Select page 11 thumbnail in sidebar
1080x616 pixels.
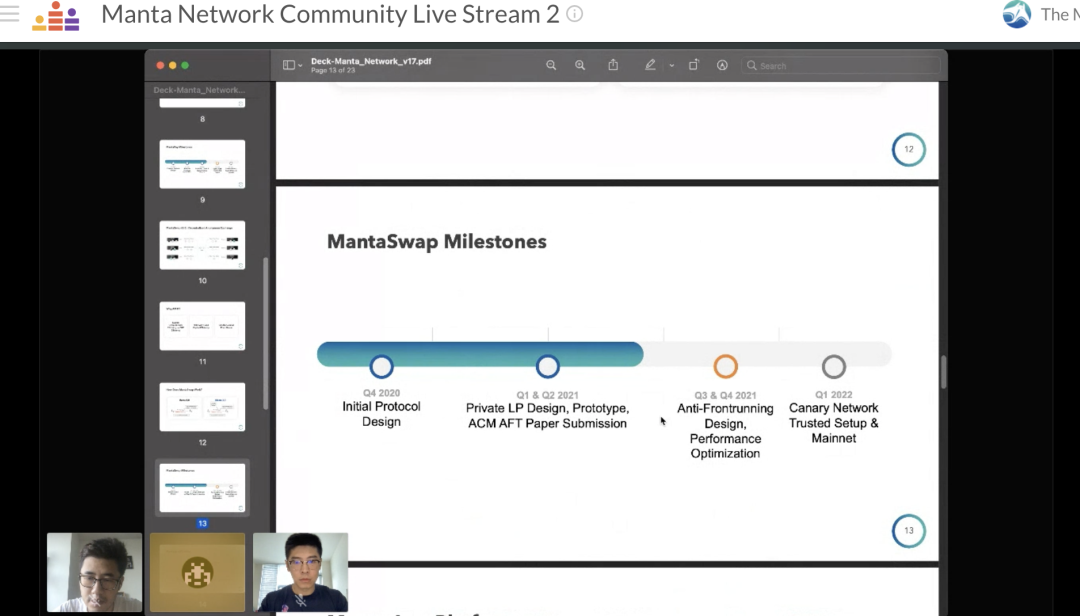tap(202, 326)
